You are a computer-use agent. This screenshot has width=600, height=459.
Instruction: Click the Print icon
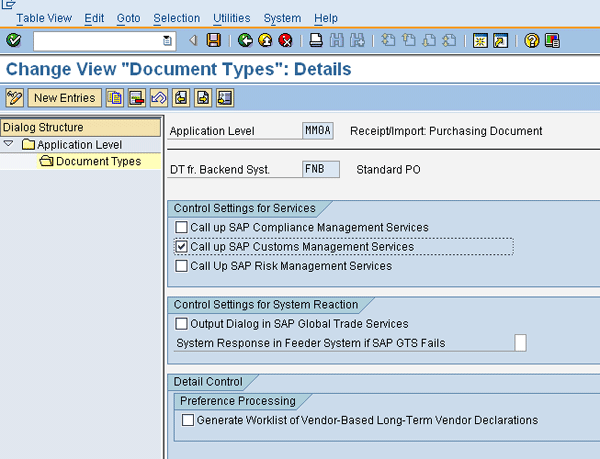[316, 40]
